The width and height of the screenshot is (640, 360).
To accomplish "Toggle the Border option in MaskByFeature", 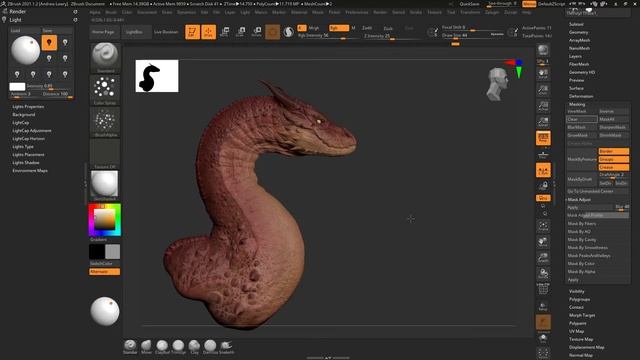I will (613, 151).
